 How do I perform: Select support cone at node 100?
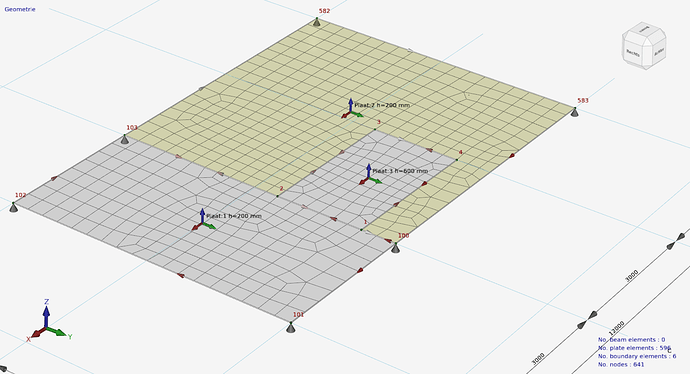click(396, 248)
